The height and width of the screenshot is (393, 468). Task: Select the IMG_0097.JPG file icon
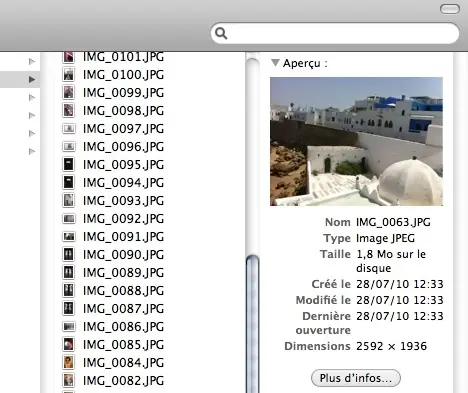tap(69, 128)
